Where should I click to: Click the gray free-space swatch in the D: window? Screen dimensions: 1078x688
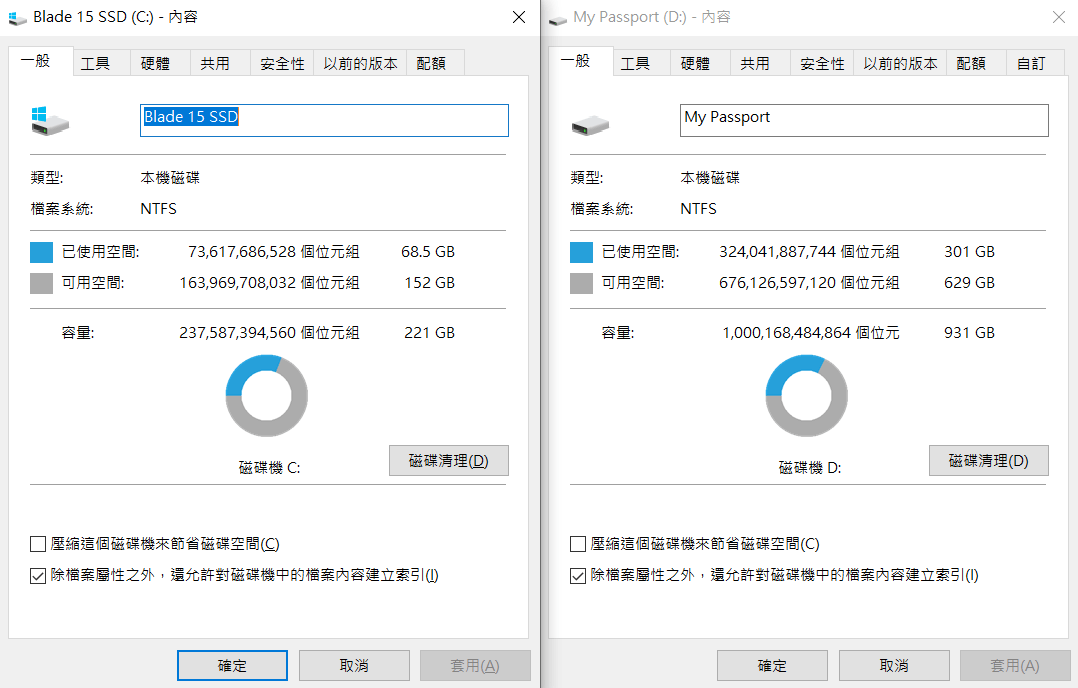tap(581, 283)
